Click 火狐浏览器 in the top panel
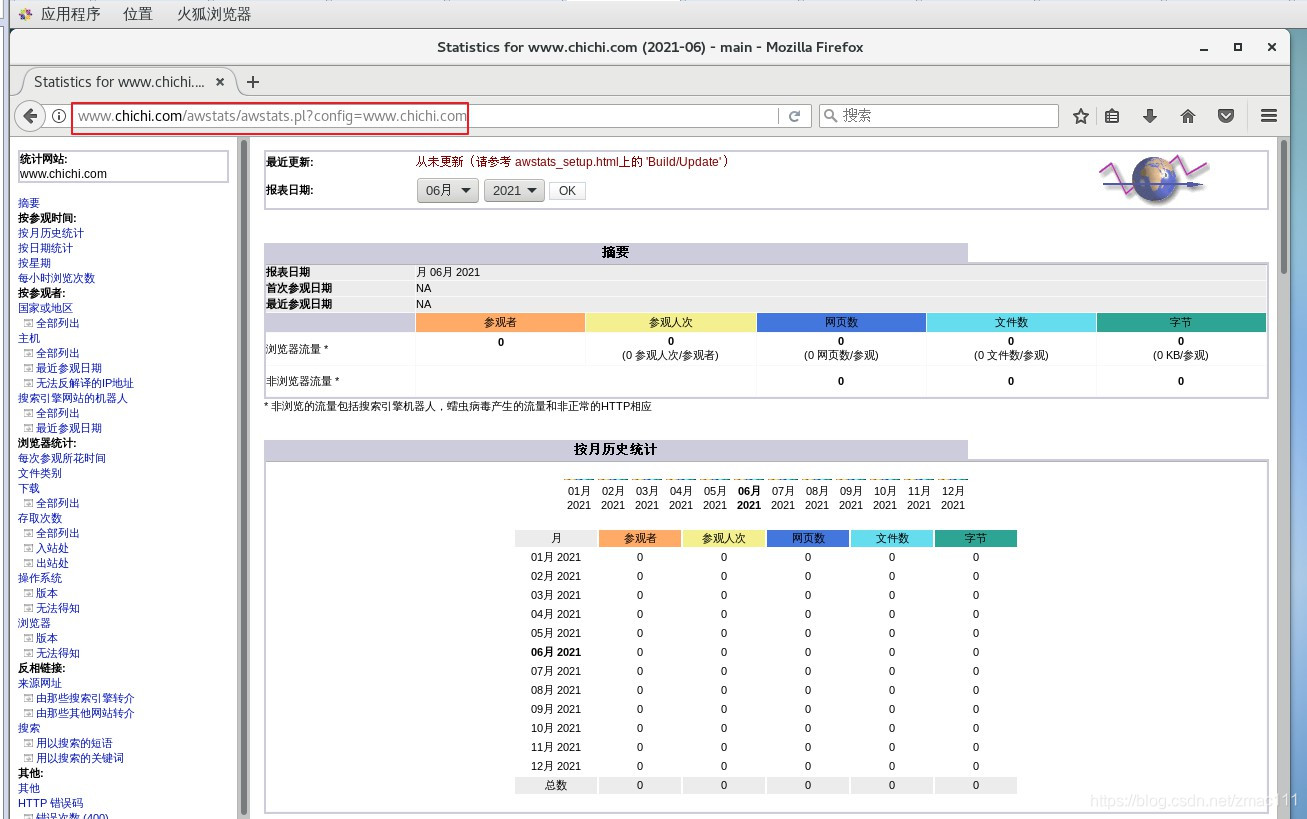Image resolution: width=1307 pixels, height=819 pixels. pos(214,14)
